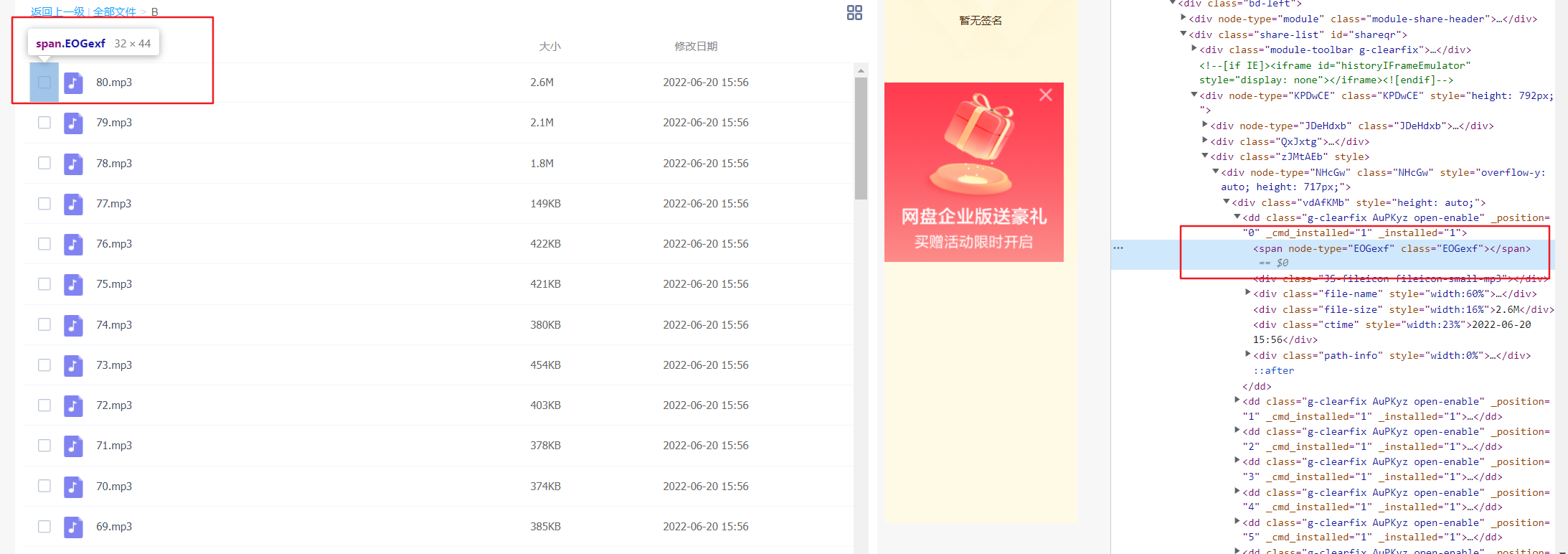Click the music icon beside 73.mp3
Screen dimensions: 1568x554
coord(73,365)
